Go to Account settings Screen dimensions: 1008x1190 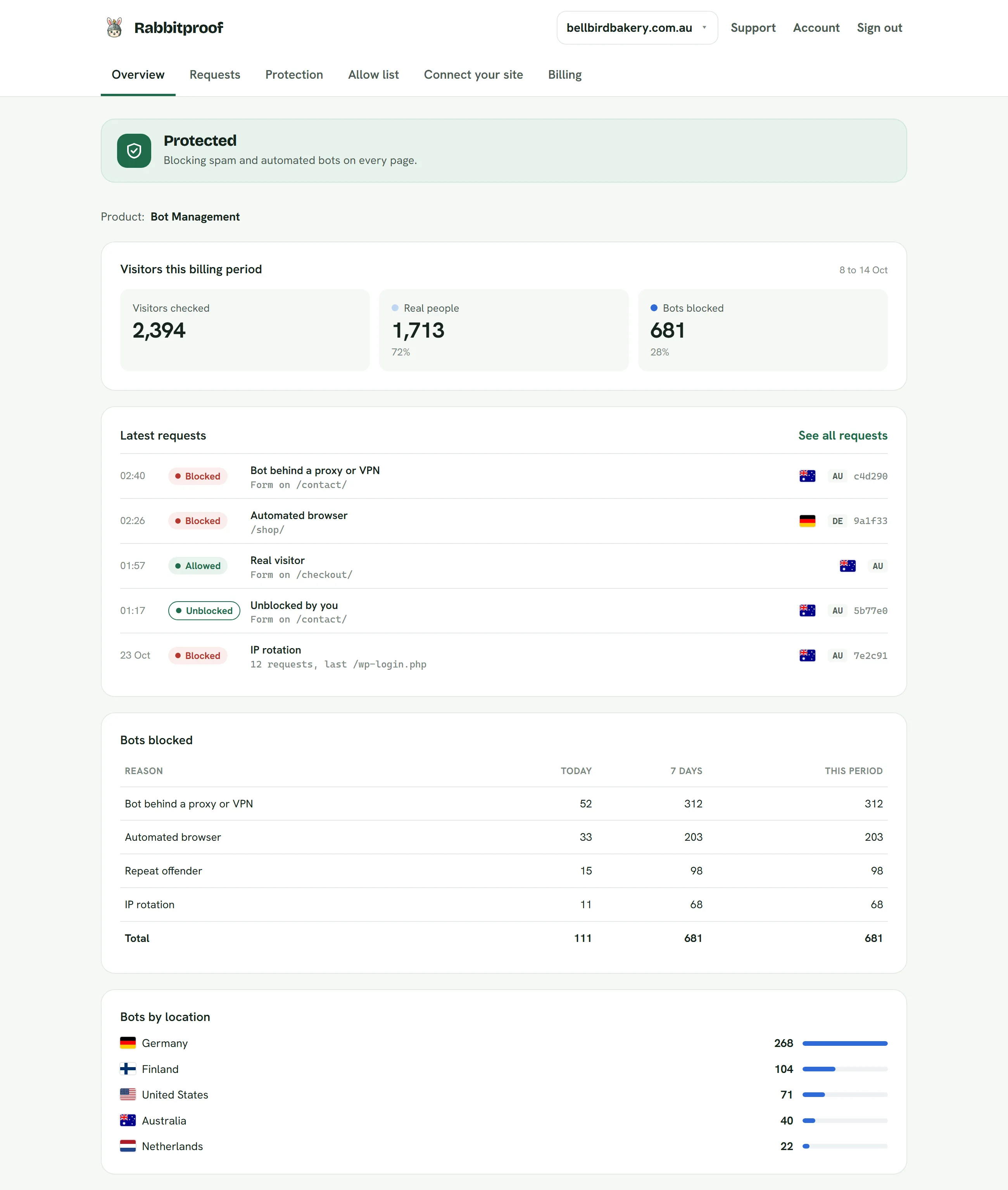click(816, 28)
